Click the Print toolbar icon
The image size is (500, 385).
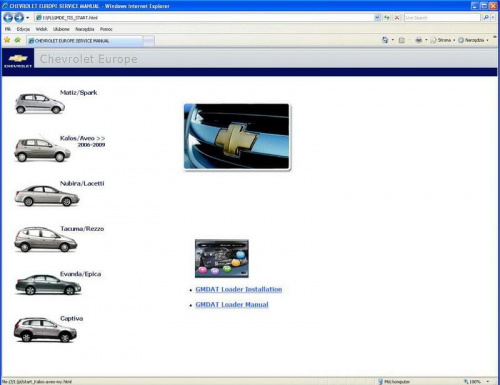[419, 40]
